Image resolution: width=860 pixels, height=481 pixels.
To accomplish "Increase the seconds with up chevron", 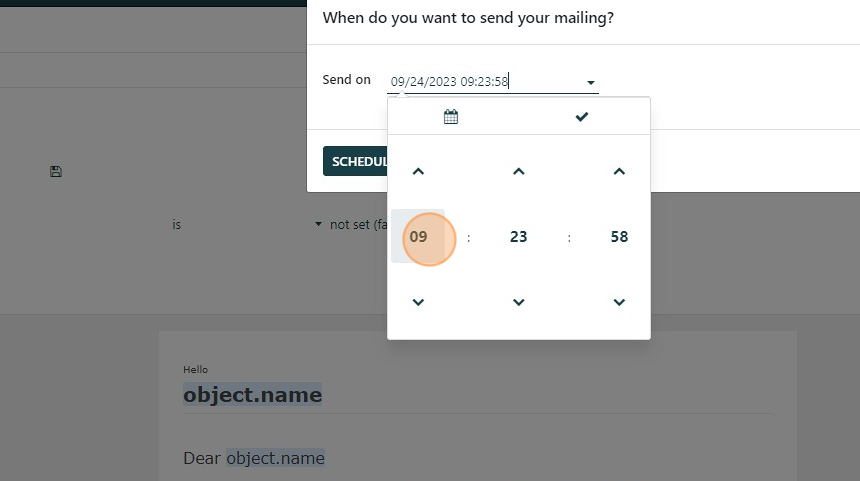I will click(x=619, y=172).
